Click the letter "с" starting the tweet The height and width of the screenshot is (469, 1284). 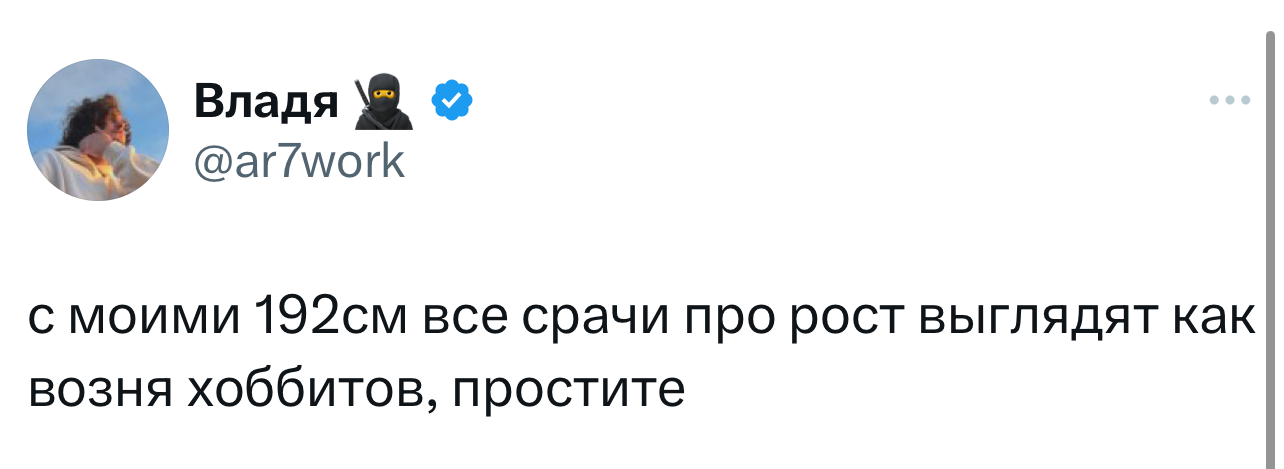[44, 322]
